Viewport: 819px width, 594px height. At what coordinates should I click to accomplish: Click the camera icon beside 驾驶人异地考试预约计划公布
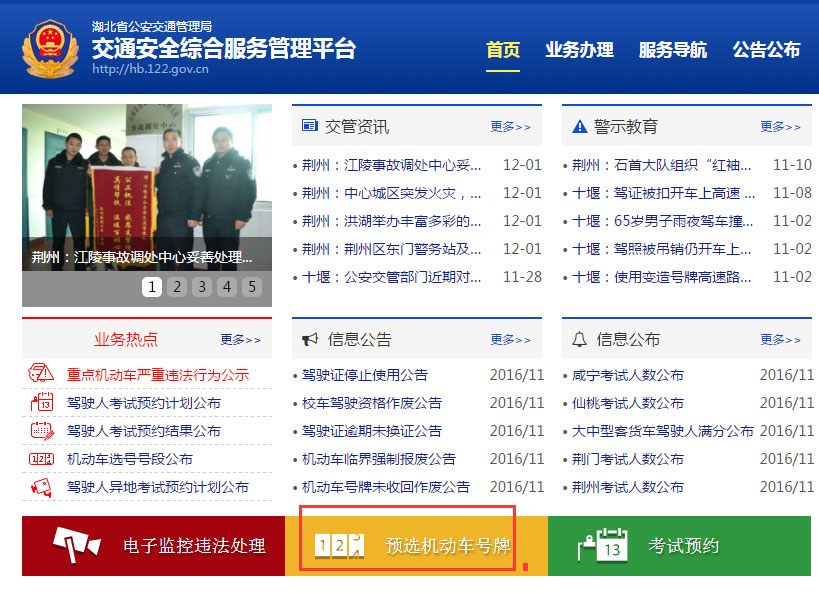(x=40, y=486)
